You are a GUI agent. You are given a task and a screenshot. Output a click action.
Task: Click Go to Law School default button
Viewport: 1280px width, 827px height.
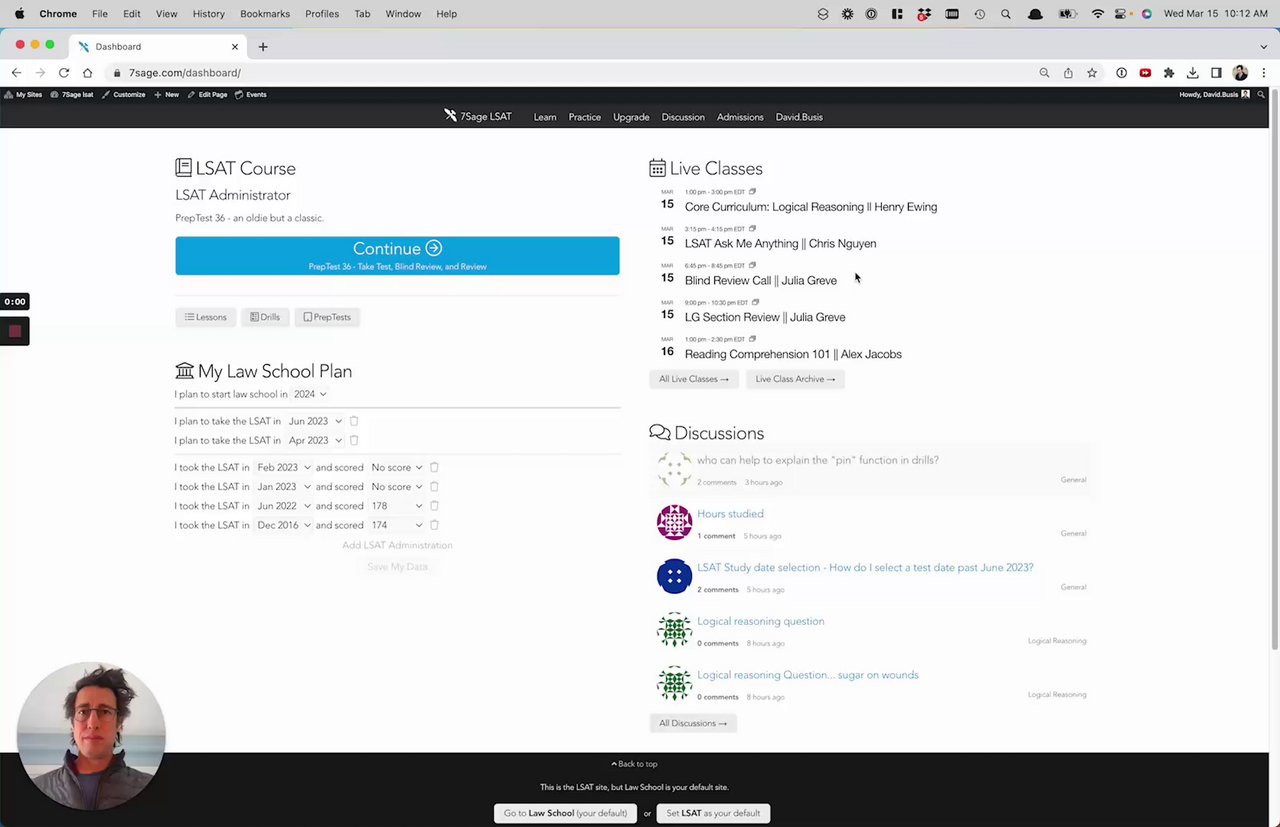click(x=565, y=813)
